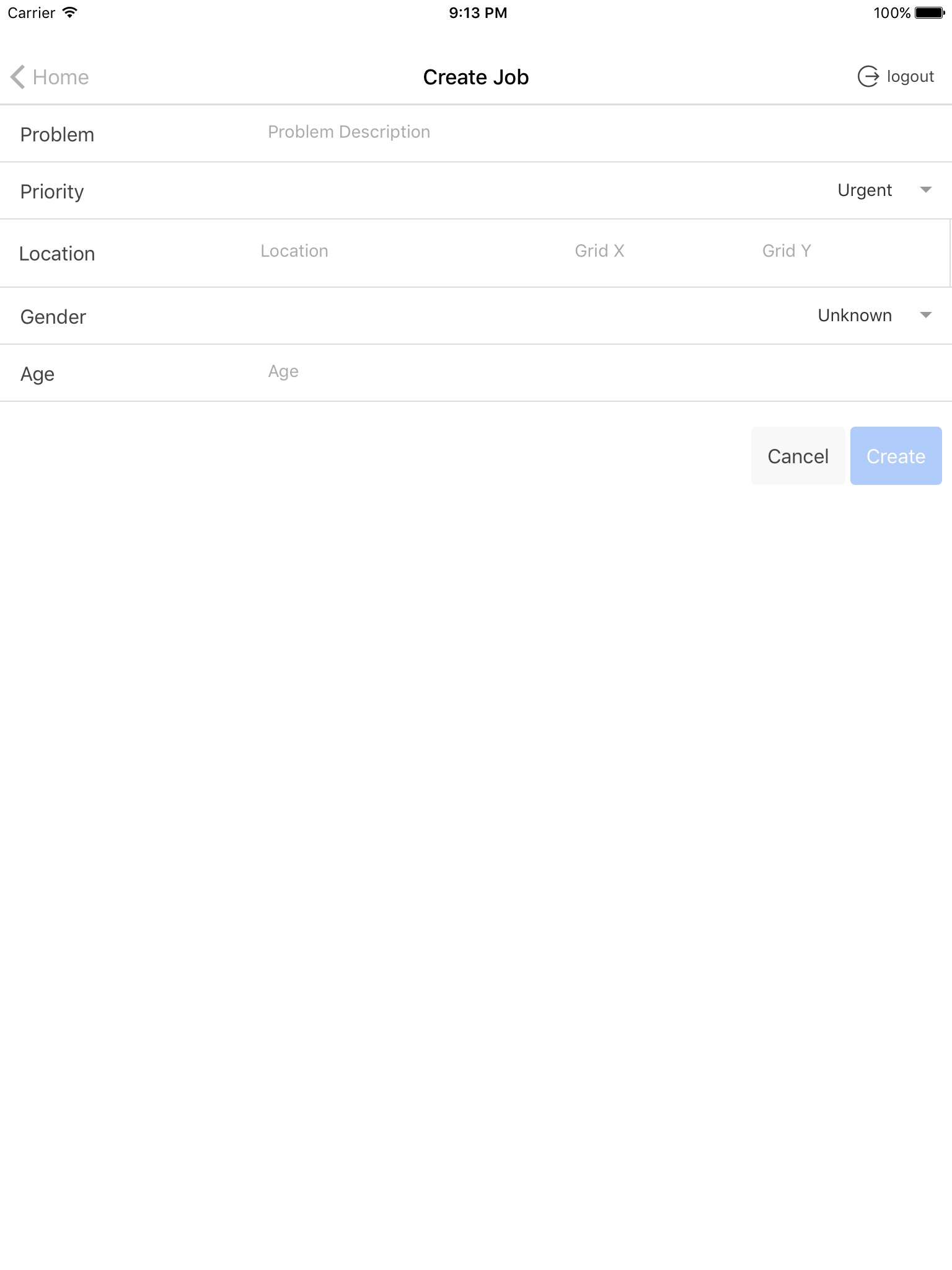Tap the battery icon in status bar

(x=929, y=13)
